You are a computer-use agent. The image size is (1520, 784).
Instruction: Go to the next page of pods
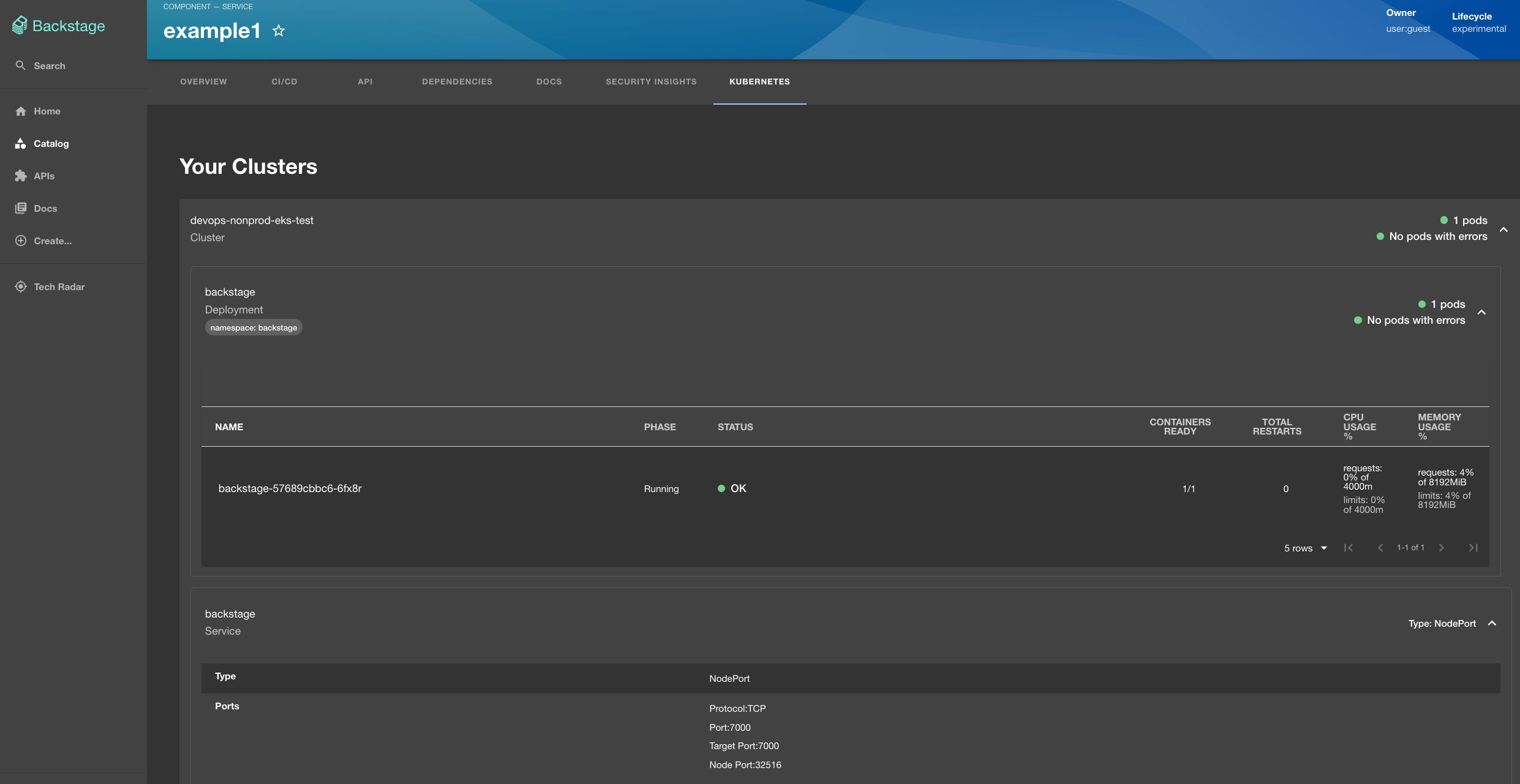(1441, 548)
